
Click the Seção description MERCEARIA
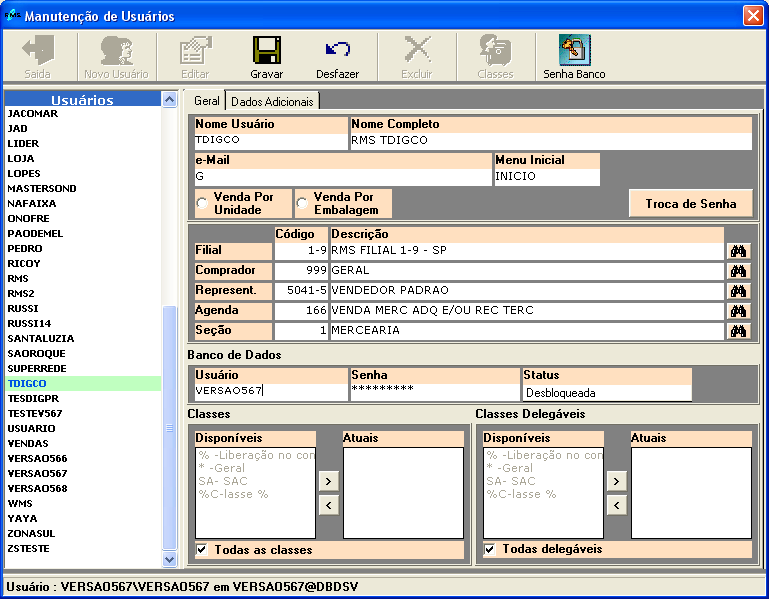click(x=527, y=331)
